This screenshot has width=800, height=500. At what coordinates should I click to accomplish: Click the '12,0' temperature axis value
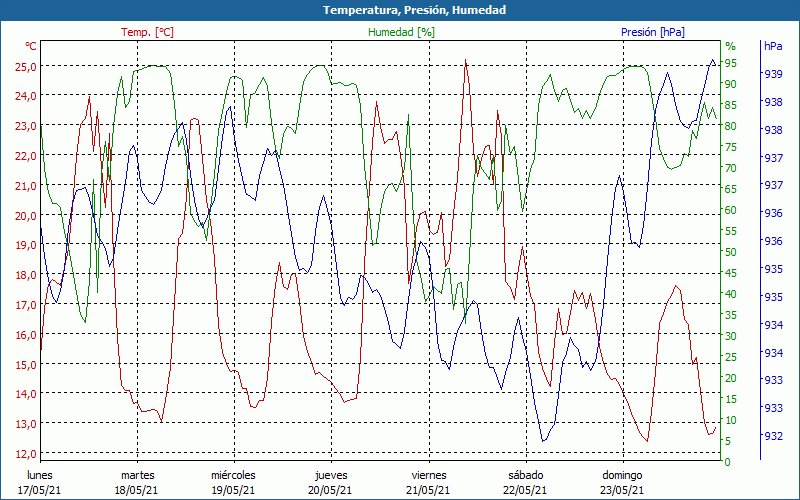tap(26, 454)
